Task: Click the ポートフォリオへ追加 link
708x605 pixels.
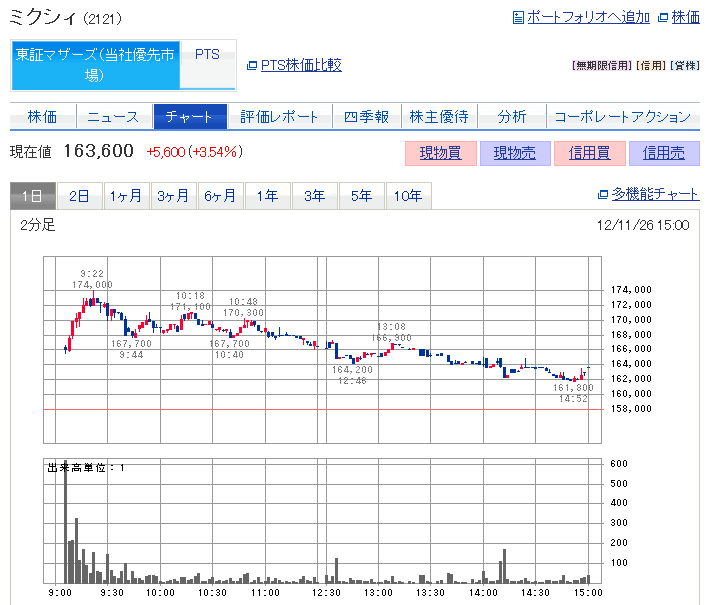Action: coord(587,17)
